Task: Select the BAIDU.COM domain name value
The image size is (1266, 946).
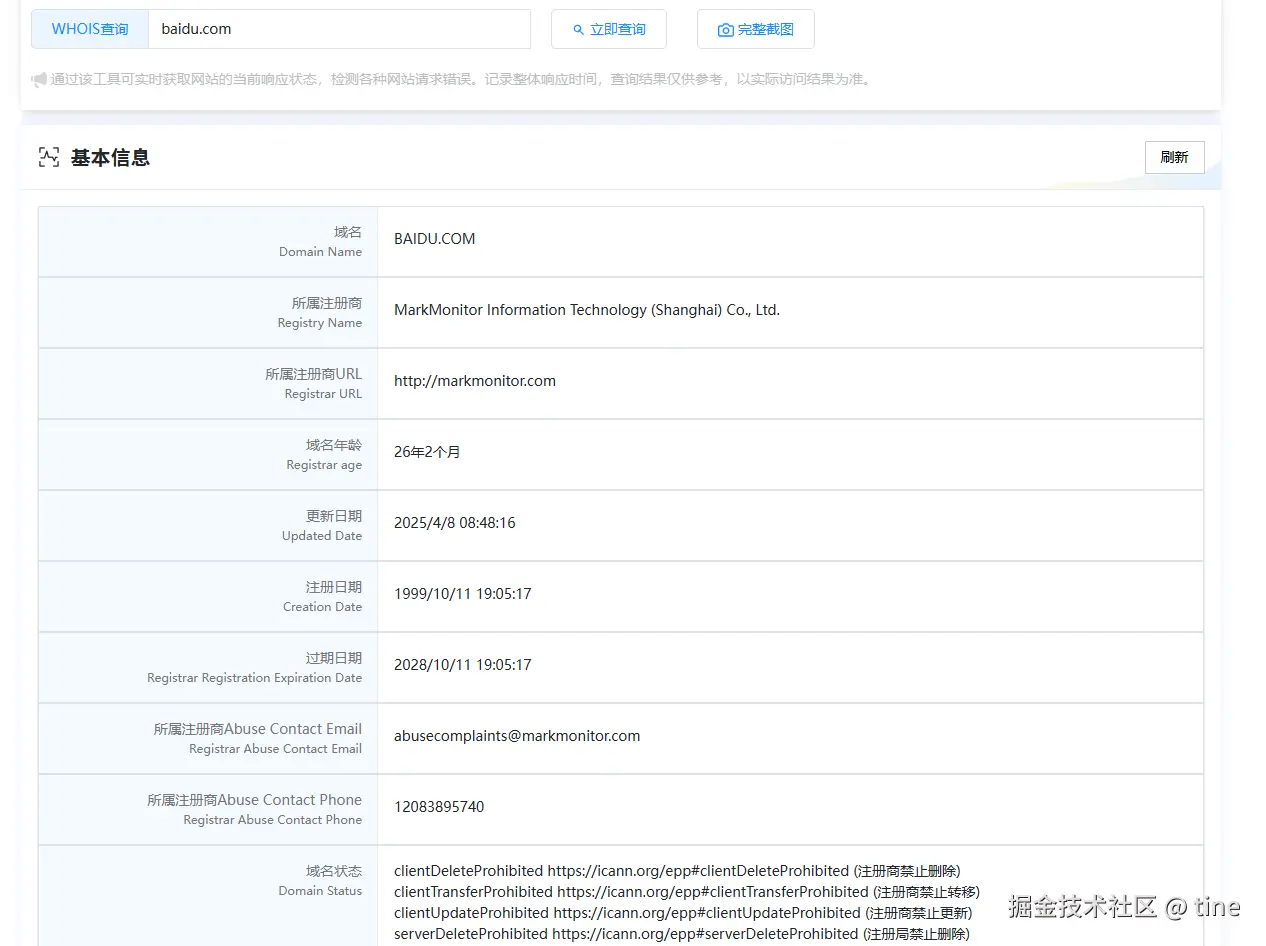Action: point(435,239)
